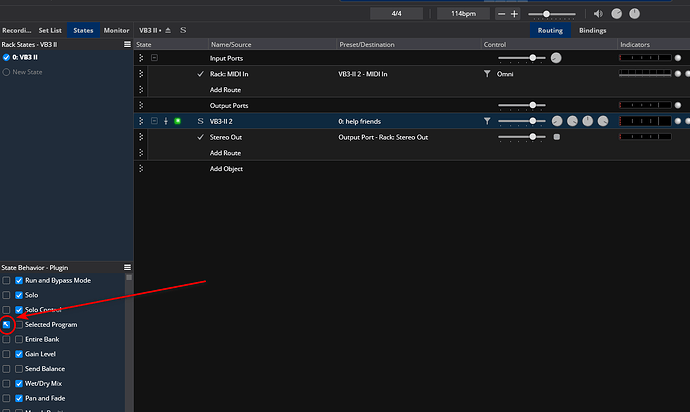Click the 4/4 time signature field

click(396, 14)
